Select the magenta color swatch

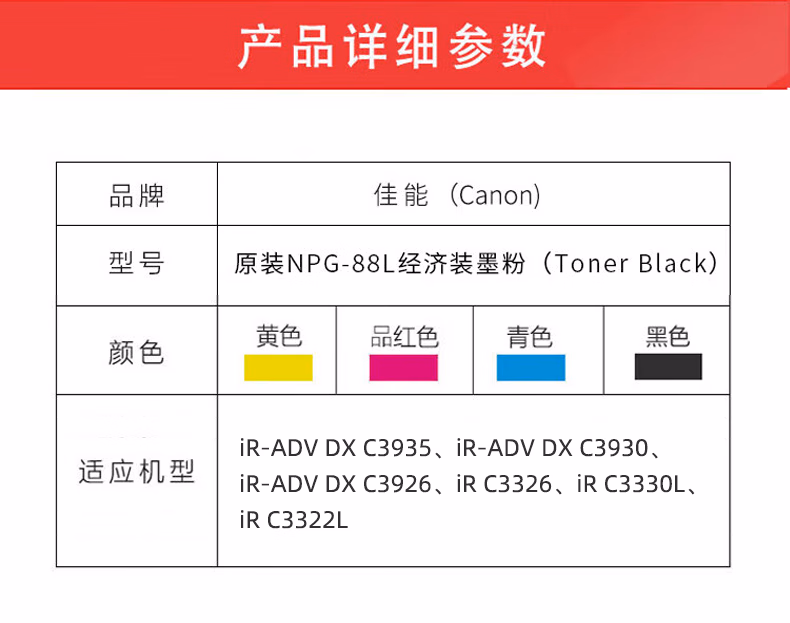point(403,367)
